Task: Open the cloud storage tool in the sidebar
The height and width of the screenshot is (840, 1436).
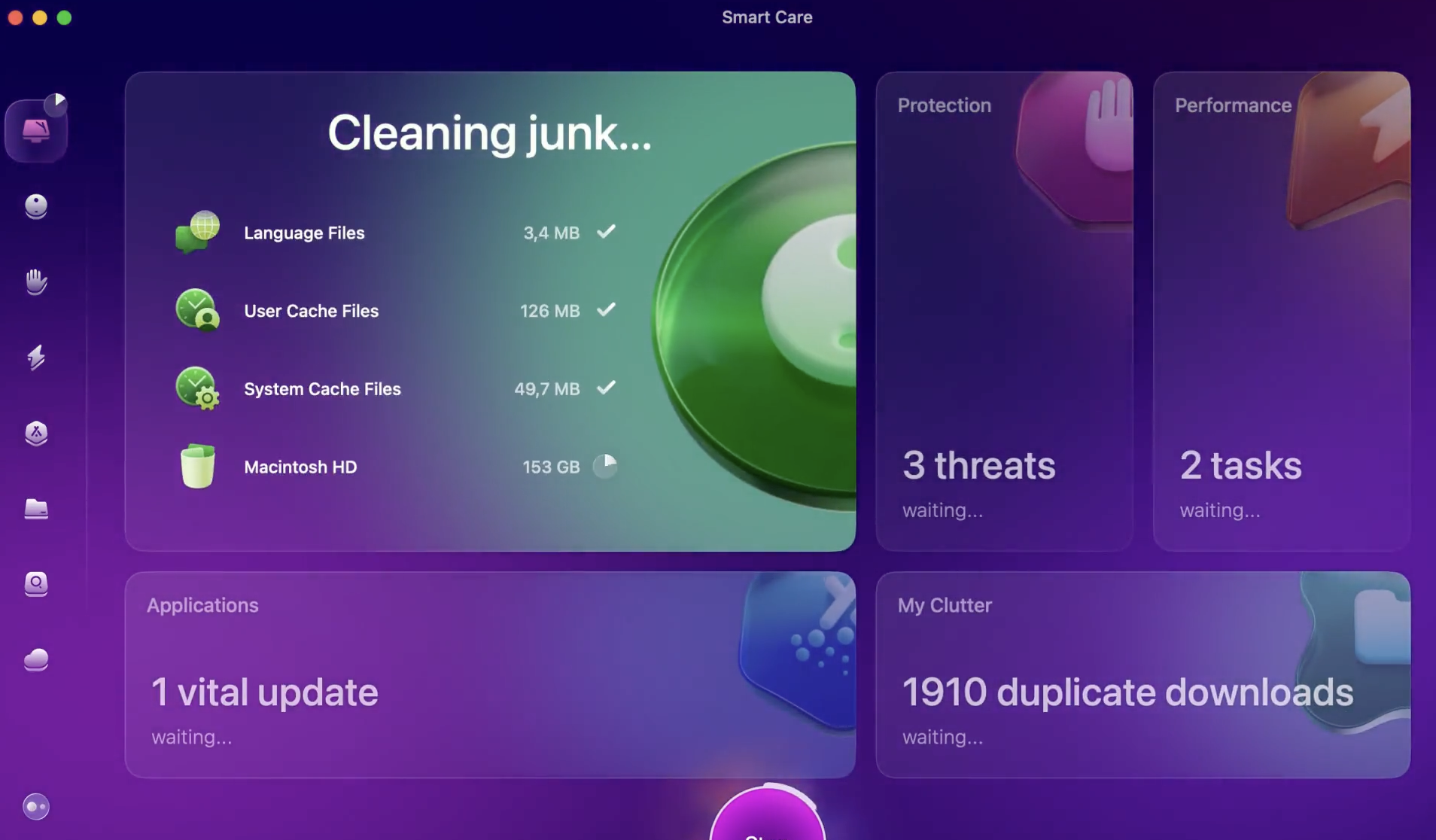Action: click(35, 659)
